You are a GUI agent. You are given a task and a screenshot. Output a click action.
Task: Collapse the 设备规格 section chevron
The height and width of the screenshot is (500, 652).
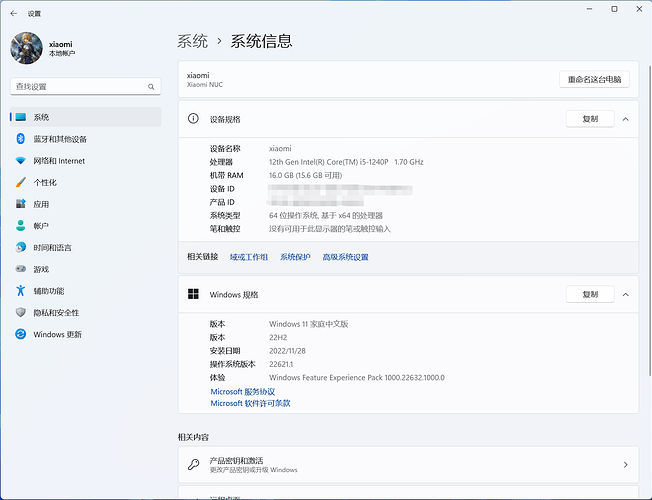625,119
